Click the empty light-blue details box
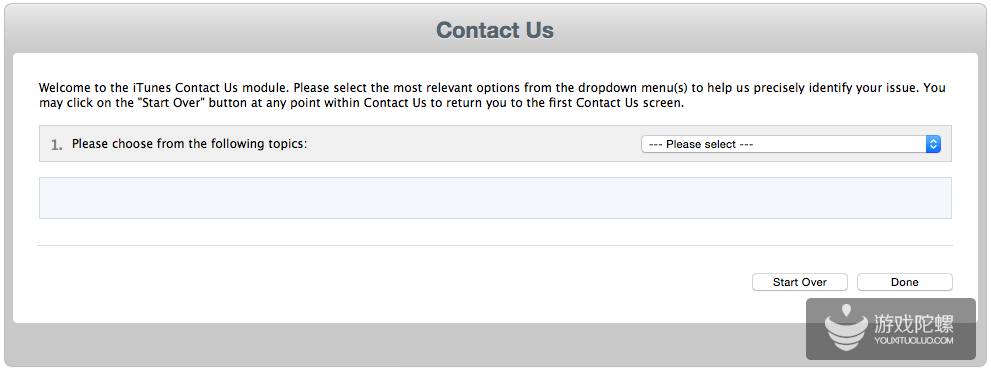The image size is (991, 370). coord(496,198)
